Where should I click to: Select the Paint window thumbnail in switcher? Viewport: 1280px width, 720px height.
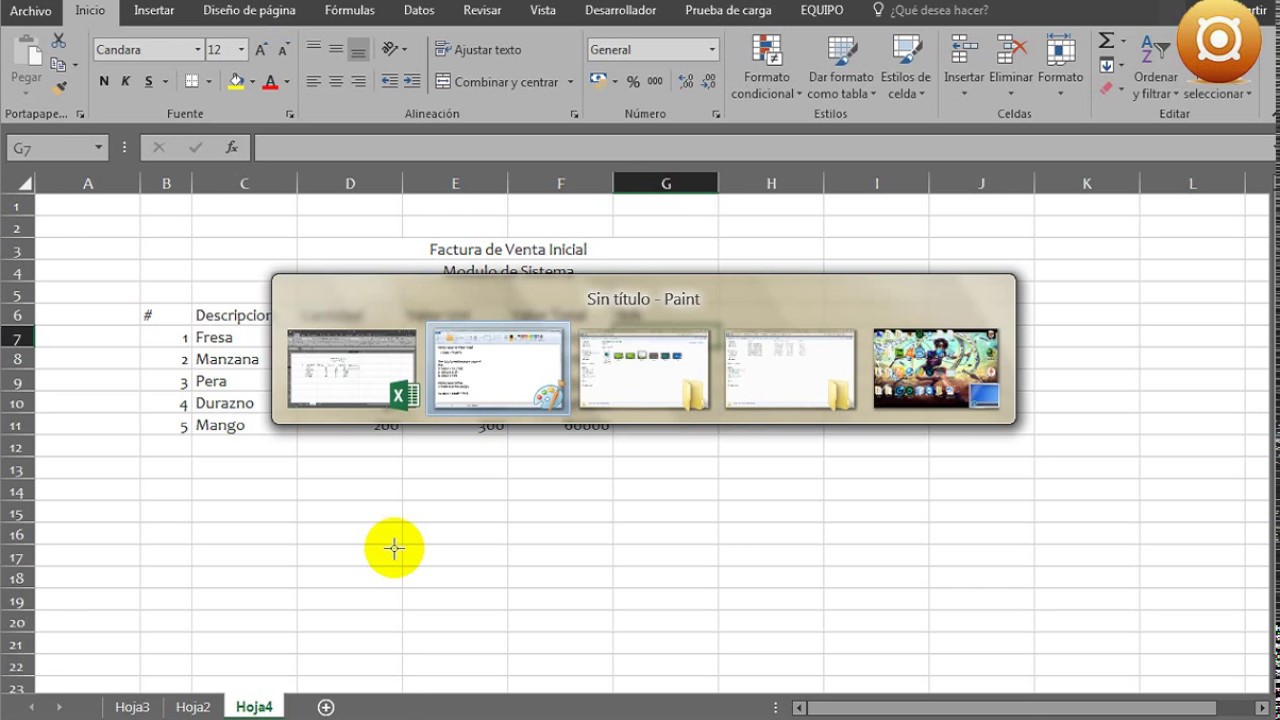(x=498, y=368)
